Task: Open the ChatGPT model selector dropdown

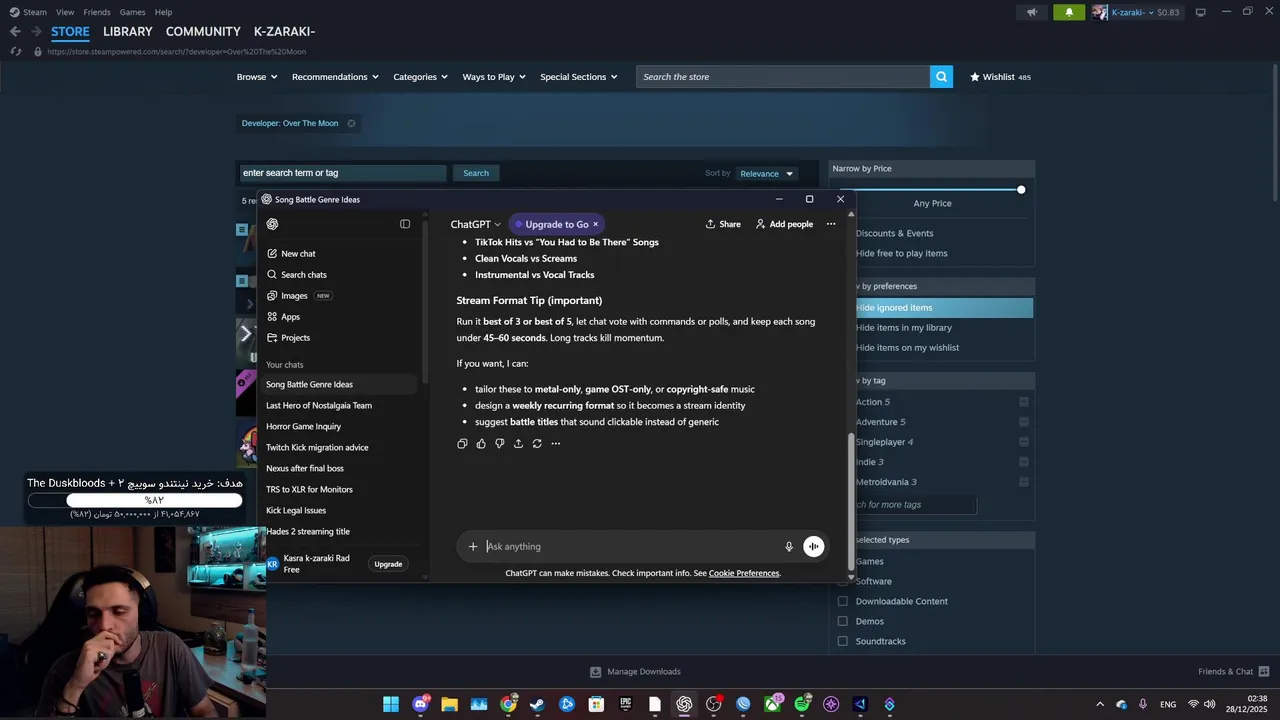Action: click(476, 224)
